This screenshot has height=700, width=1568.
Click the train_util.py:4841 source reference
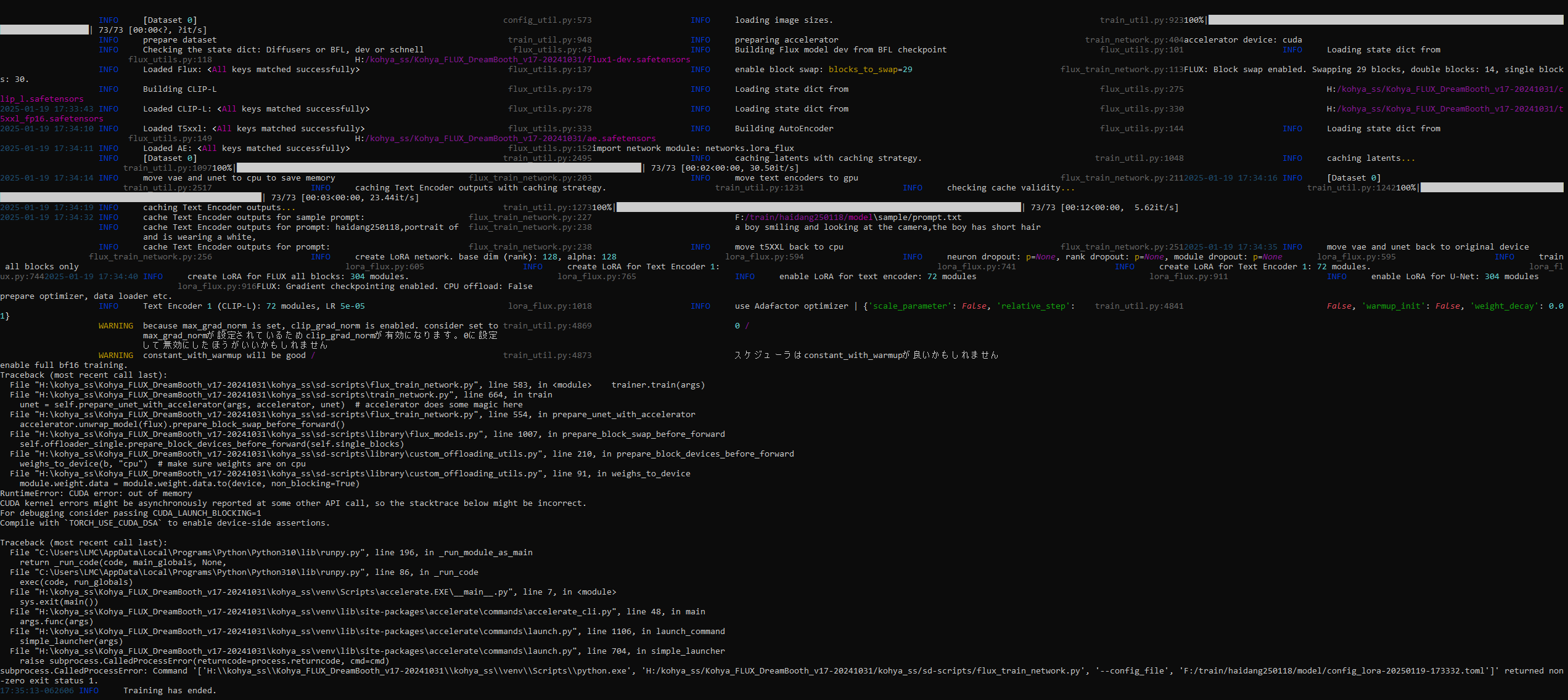point(1139,306)
